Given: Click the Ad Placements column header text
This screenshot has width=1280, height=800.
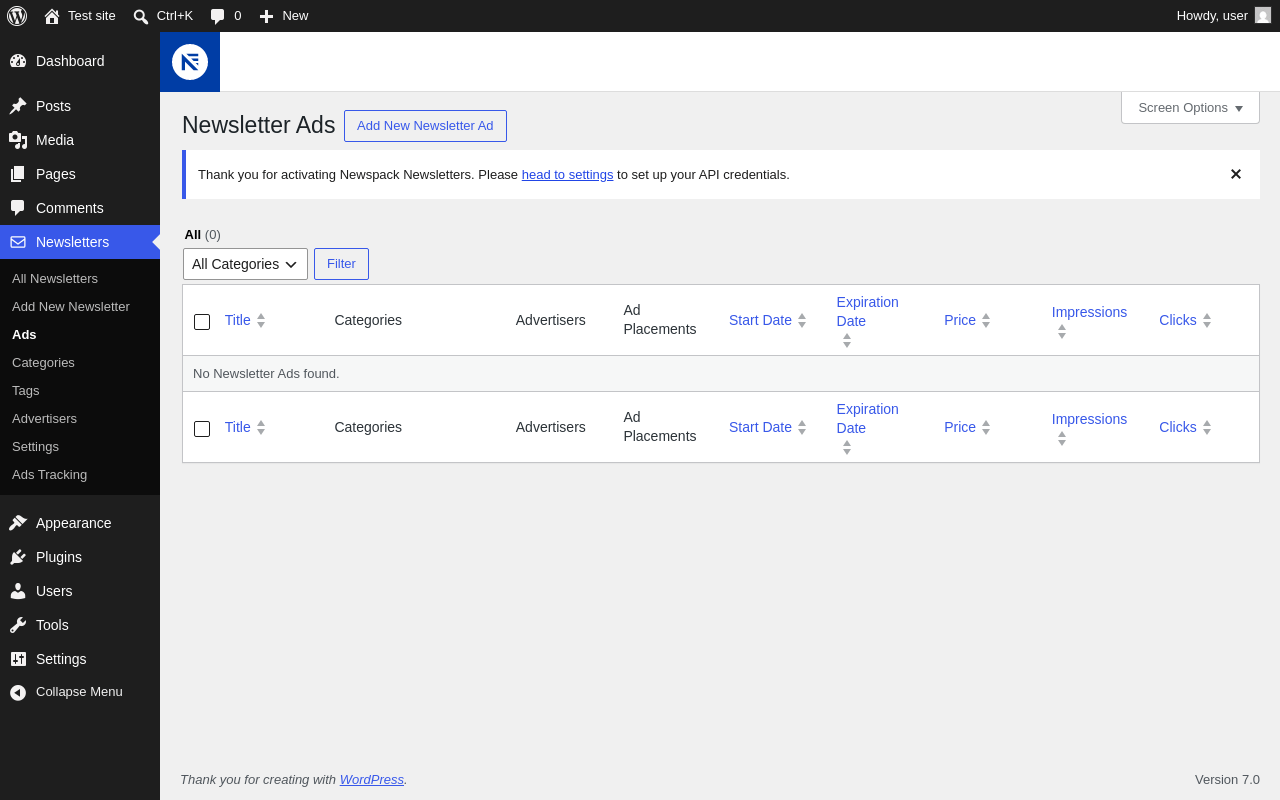Looking at the screenshot, I should (x=660, y=320).
